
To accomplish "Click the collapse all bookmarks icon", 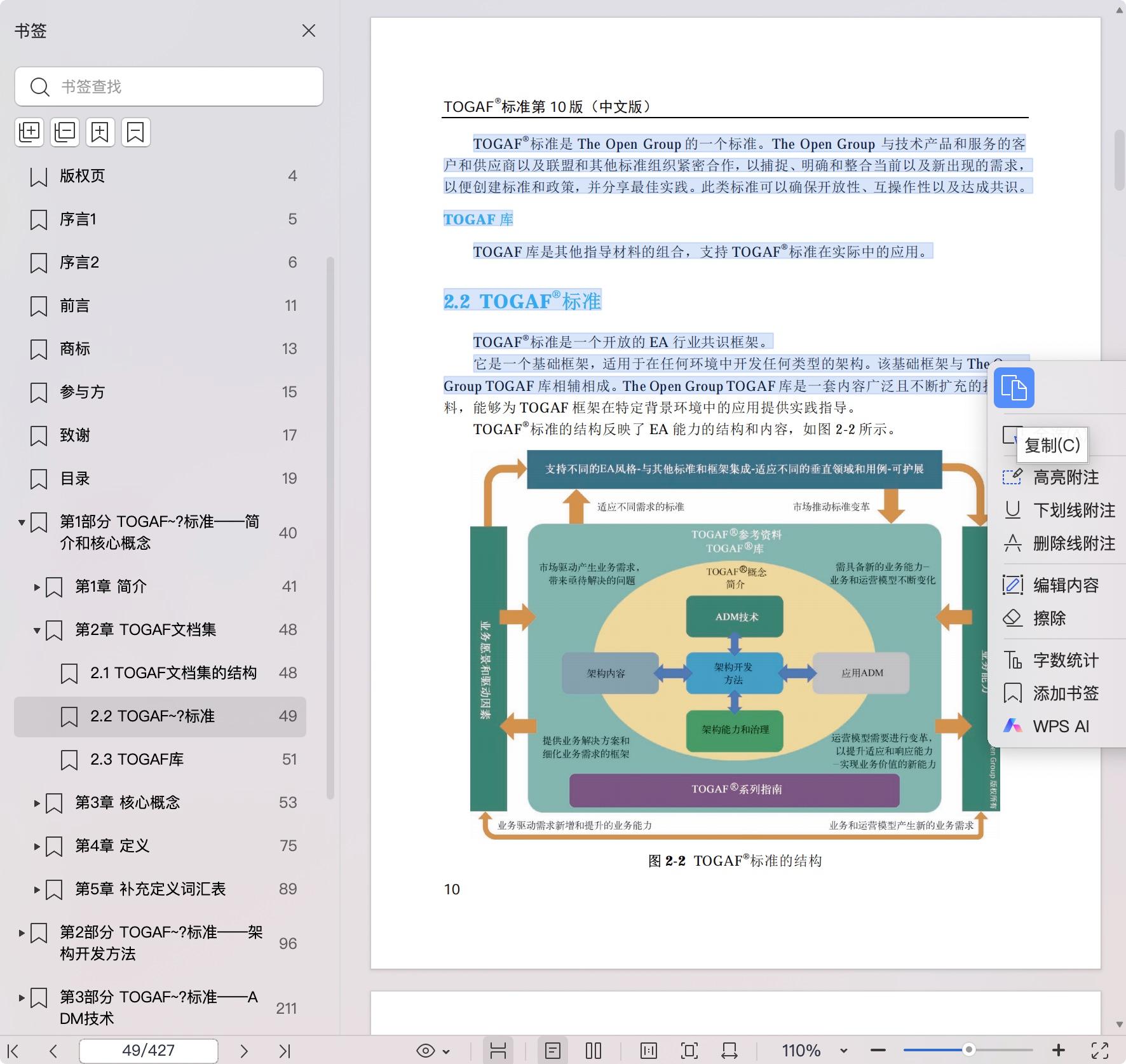I will click(x=65, y=132).
